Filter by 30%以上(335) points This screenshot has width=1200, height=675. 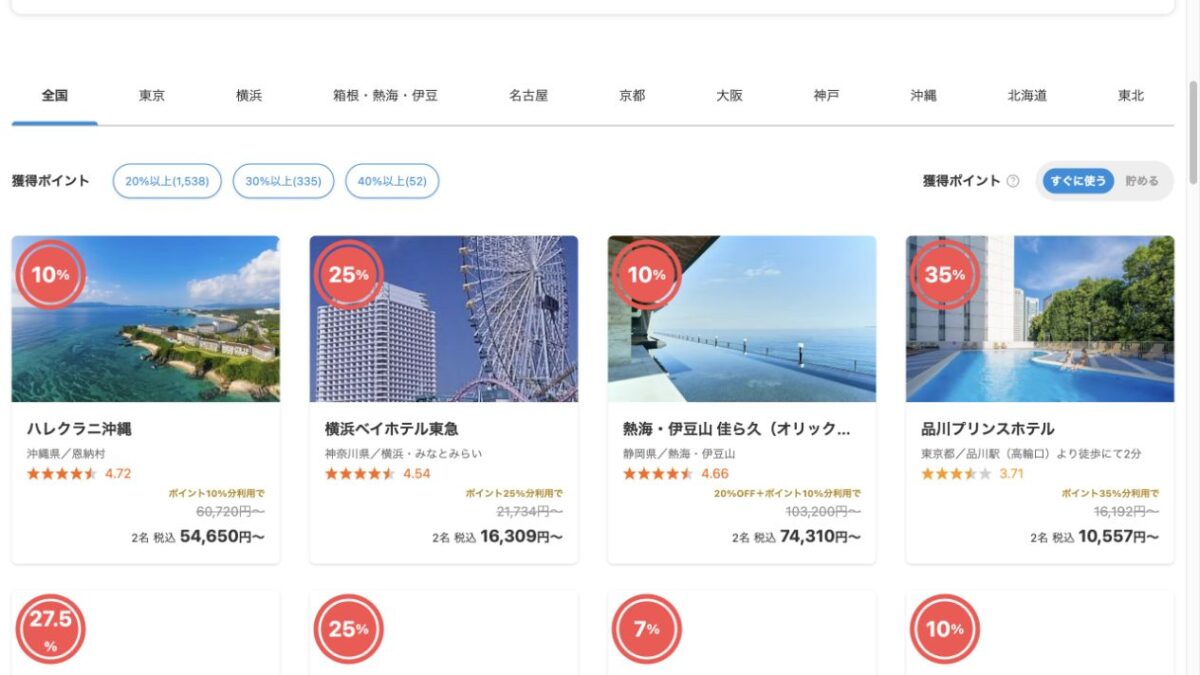coord(283,181)
